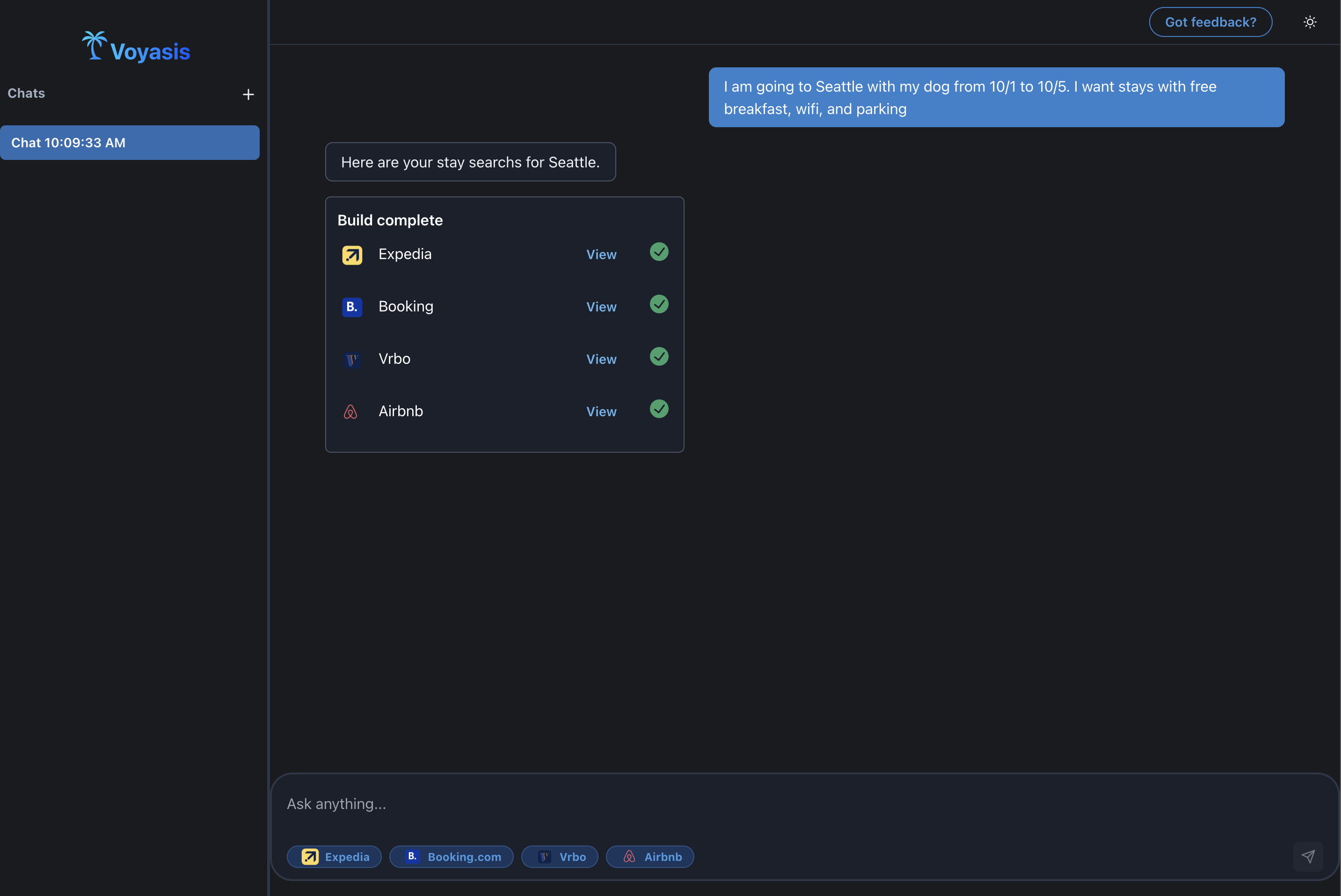Click the plus icon to start new chat
This screenshot has height=896, width=1341.
coord(248,94)
